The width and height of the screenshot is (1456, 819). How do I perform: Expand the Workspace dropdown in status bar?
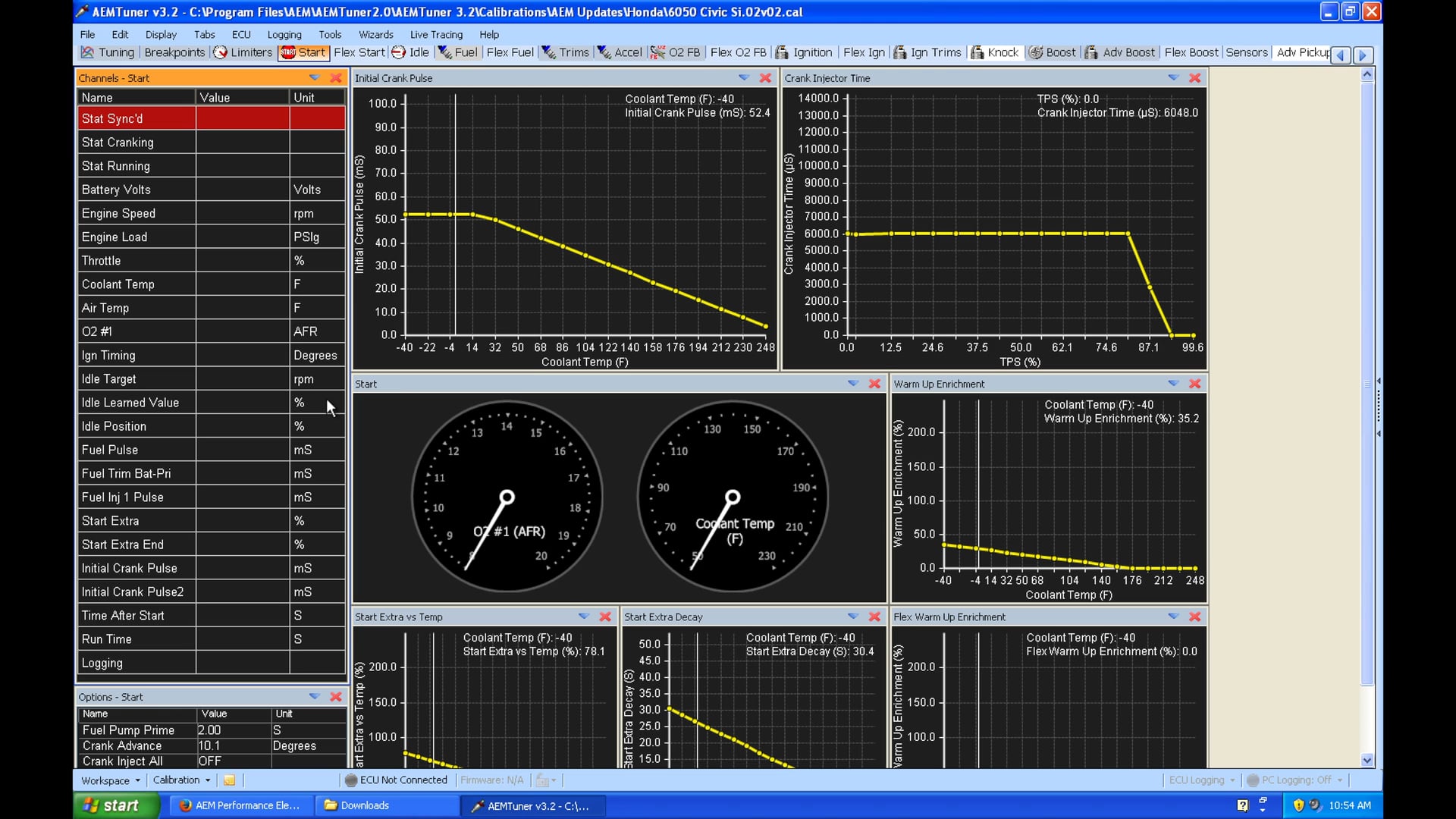tap(109, 780)
